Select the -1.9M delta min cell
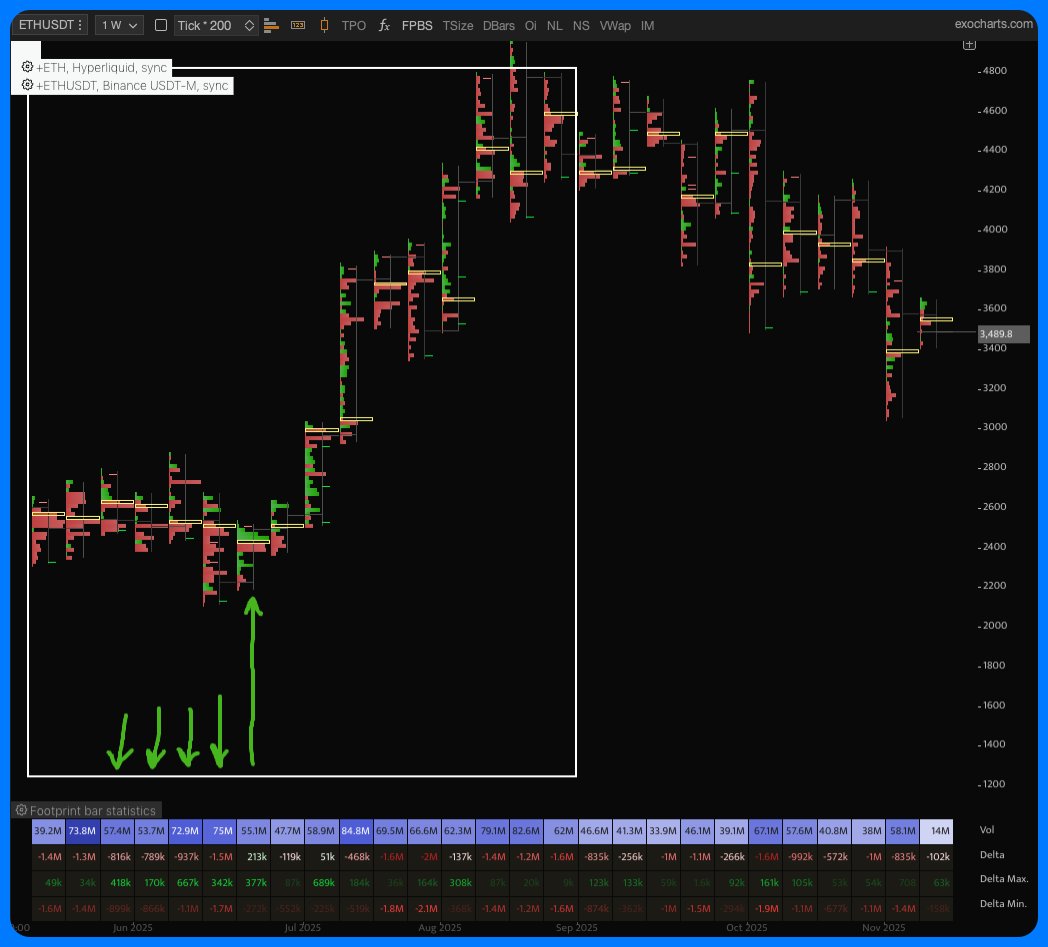The width and height of the screenshot is (1048, 947). click(x=765, y=909)
